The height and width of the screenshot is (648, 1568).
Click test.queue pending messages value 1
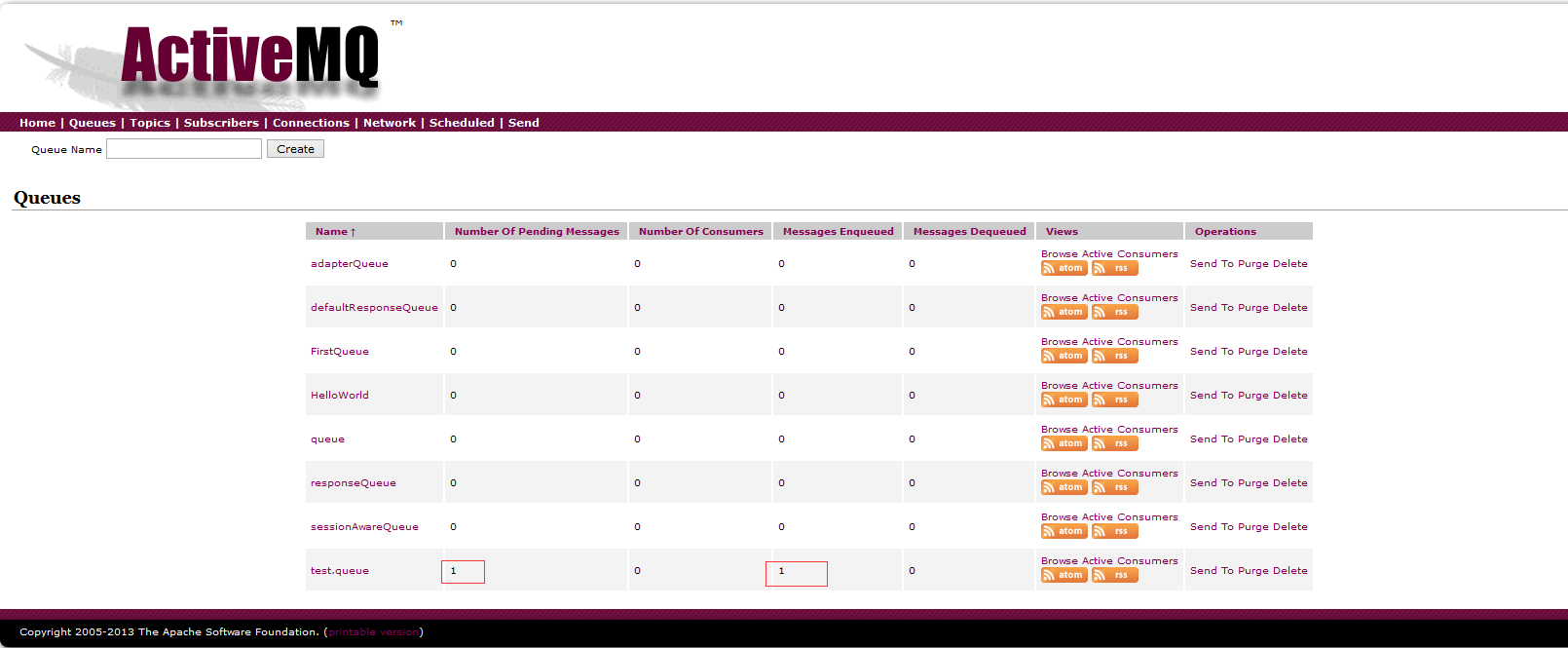click(453, 571)
